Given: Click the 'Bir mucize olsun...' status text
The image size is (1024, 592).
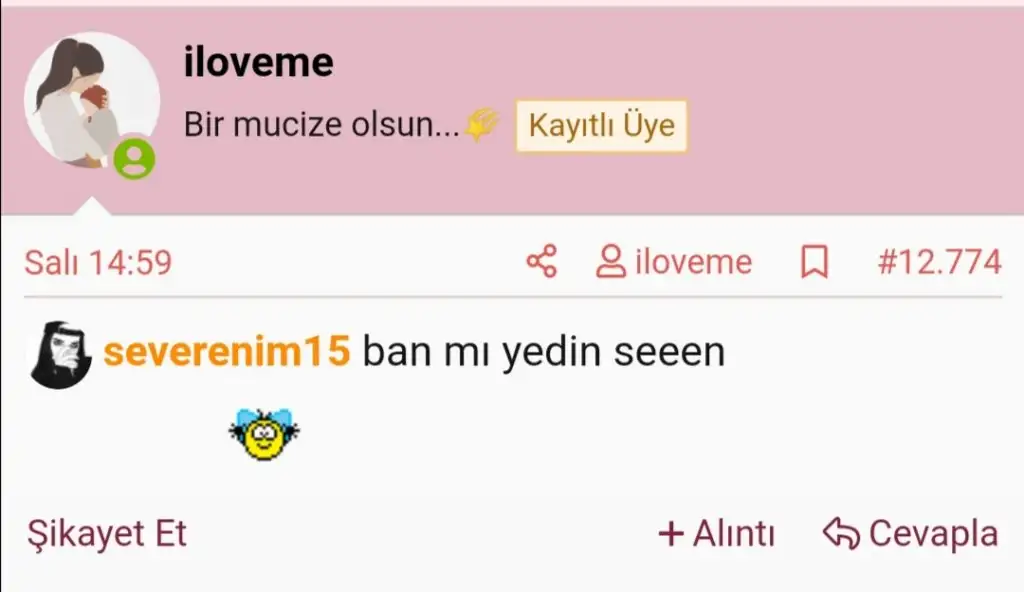Looking at the screenshot, I should pos(321,124).
